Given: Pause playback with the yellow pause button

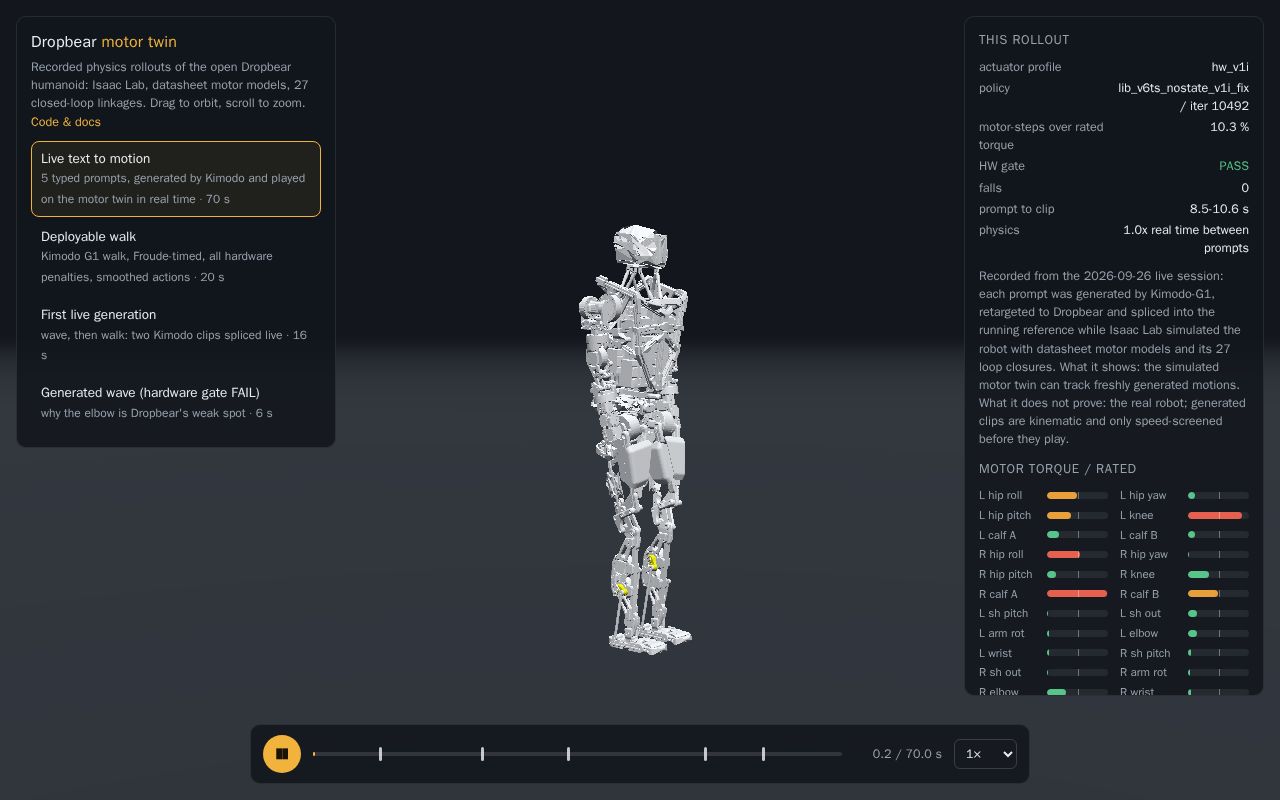Looking at the screenshot, I should (282, 754).
